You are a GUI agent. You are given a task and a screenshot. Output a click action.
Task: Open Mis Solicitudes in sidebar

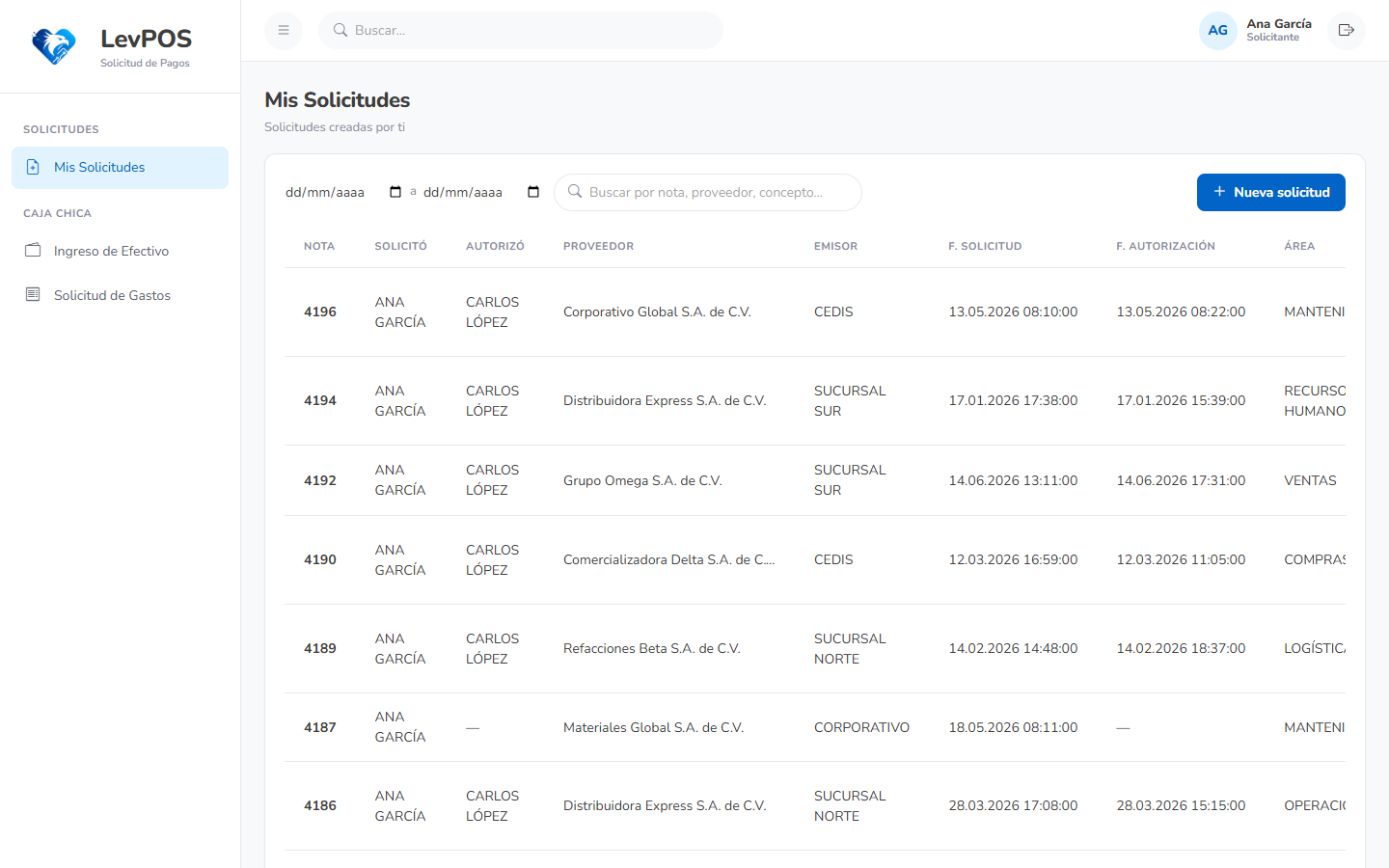120,167
